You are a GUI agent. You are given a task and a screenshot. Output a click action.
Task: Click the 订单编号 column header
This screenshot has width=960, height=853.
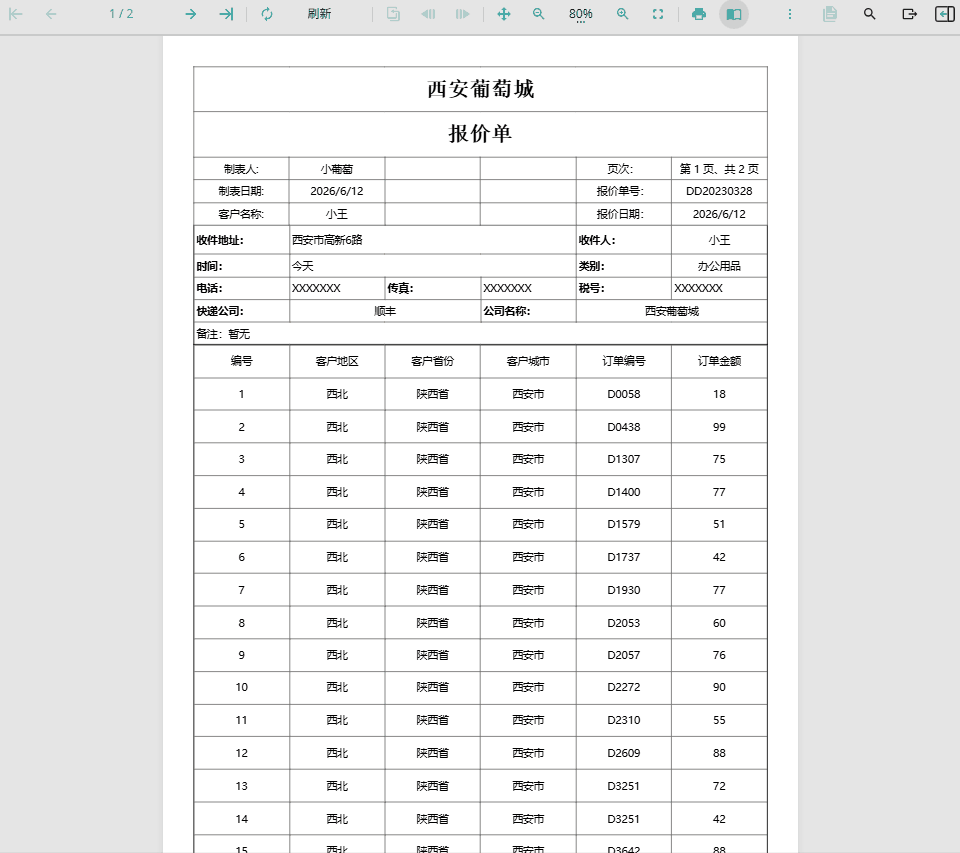(623, 361)
